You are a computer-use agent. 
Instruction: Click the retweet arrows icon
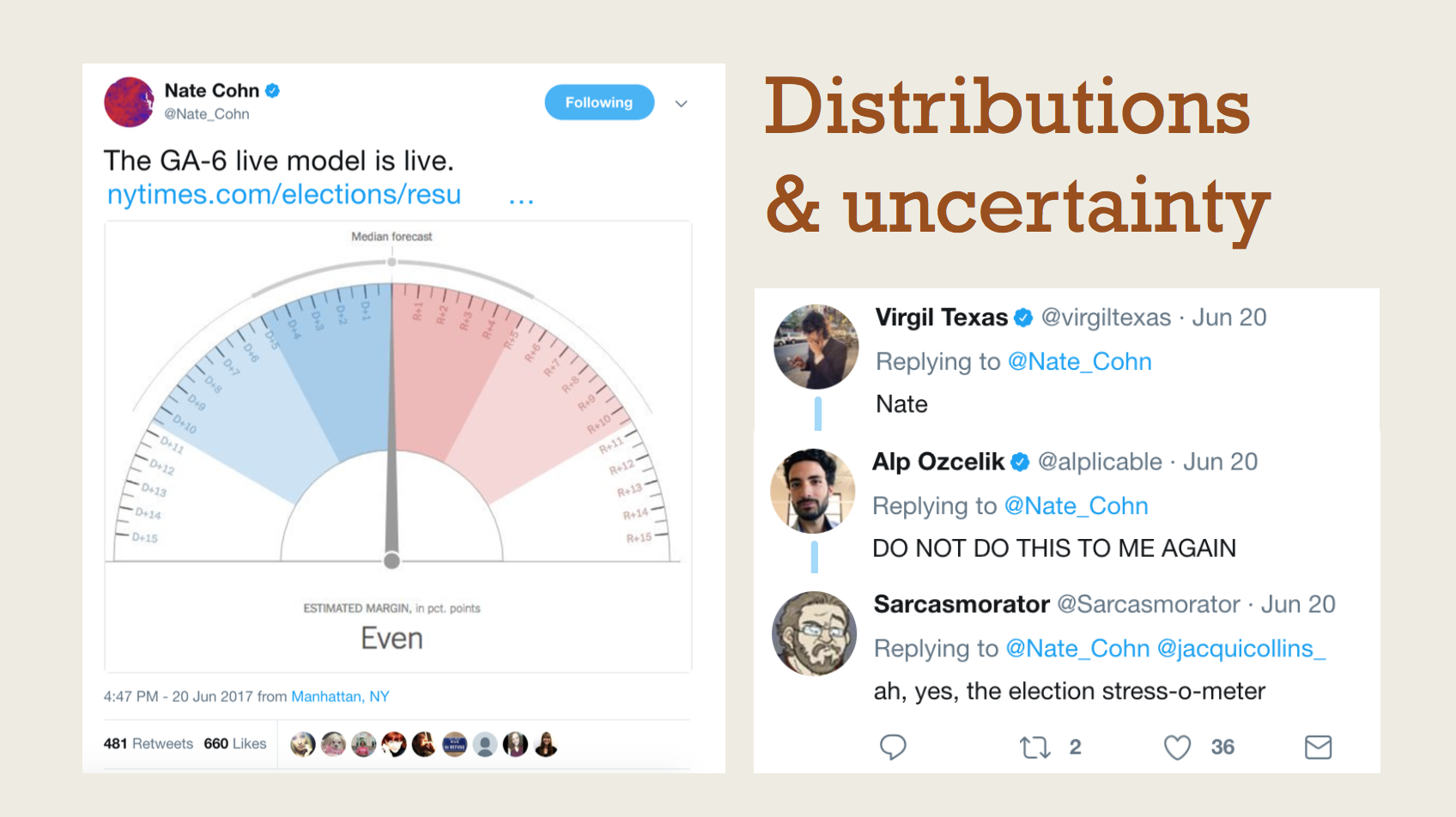1035,747
